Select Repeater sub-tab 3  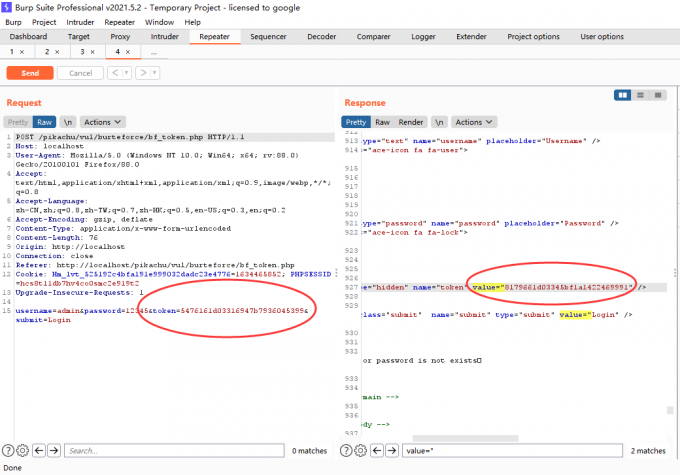pos(82,52)
